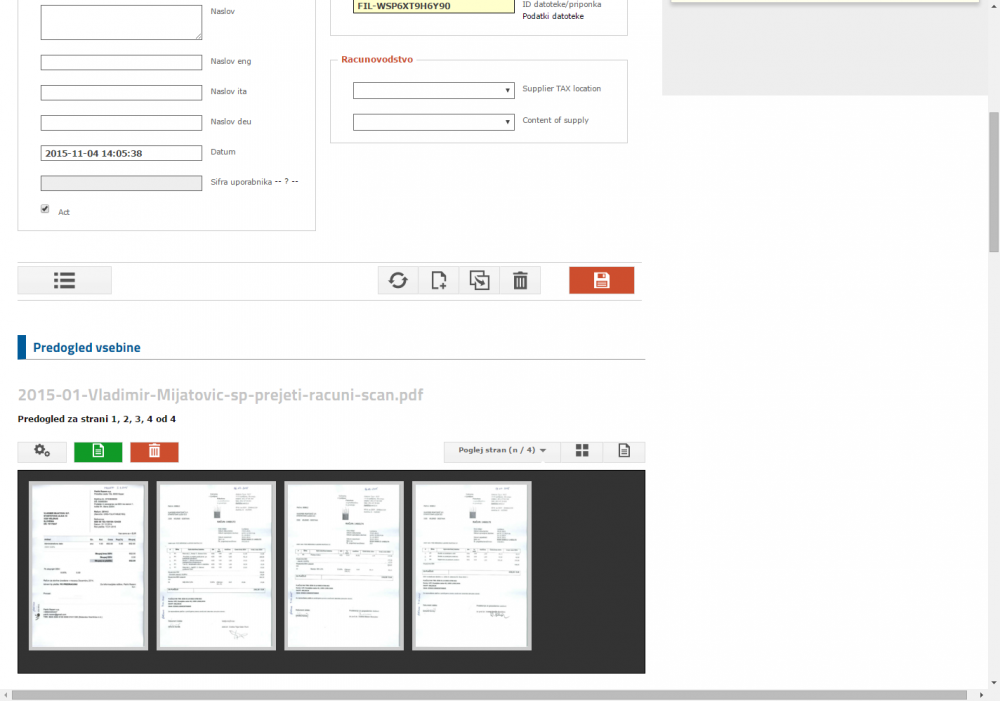
Task: Click the red save button
Action: point(601,281)
